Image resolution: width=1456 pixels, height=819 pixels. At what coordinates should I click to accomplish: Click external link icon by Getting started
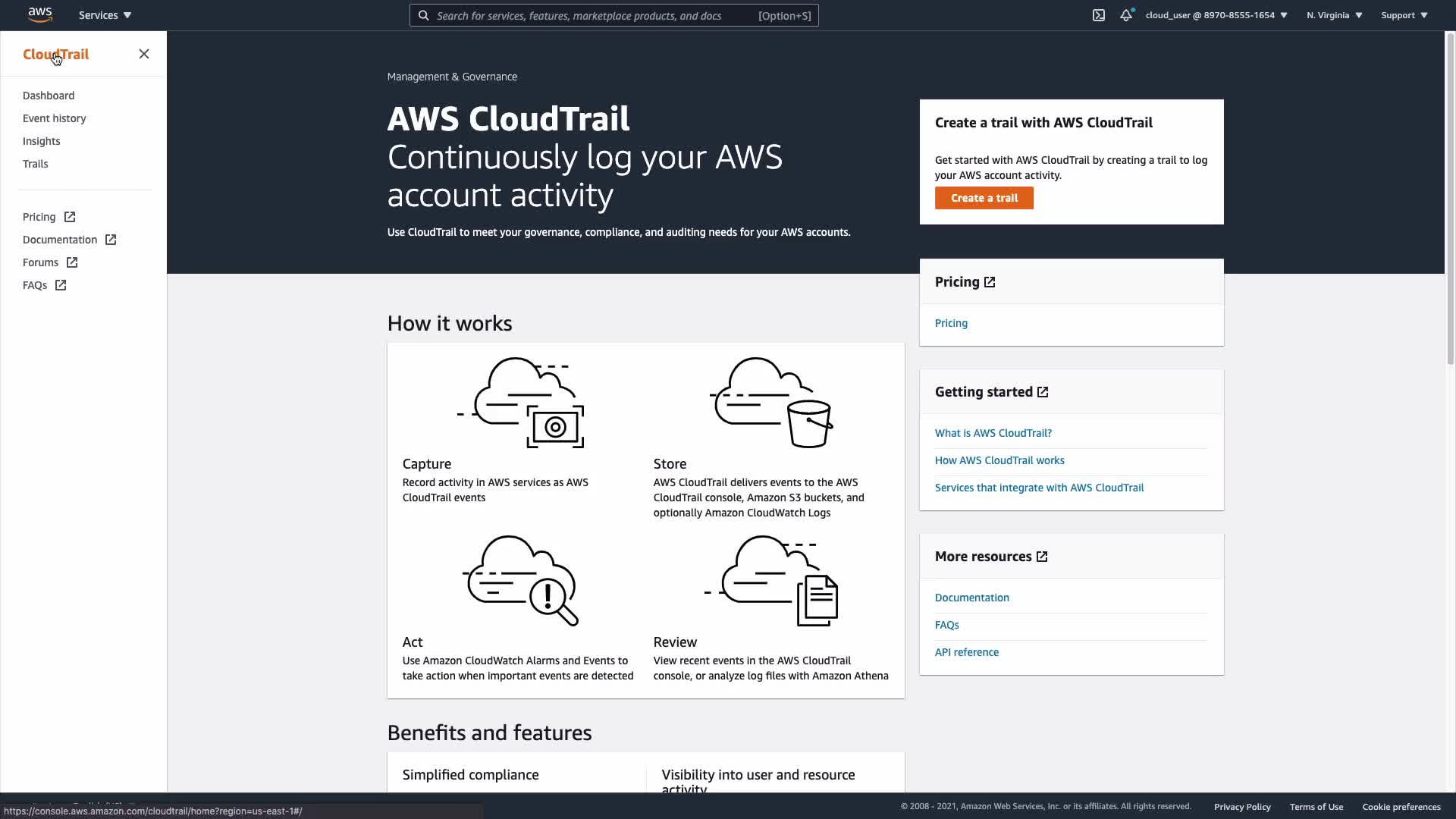1043,392
